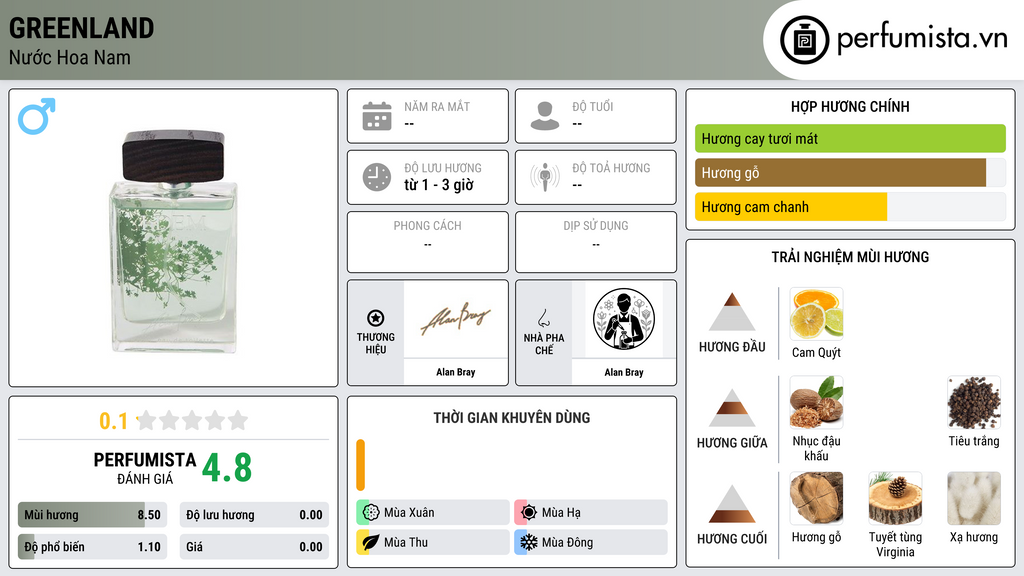1024x576 pixels.
Task: Open the Hương gỗ base note image
Action: pyautogui.click(x=816, y=498)
